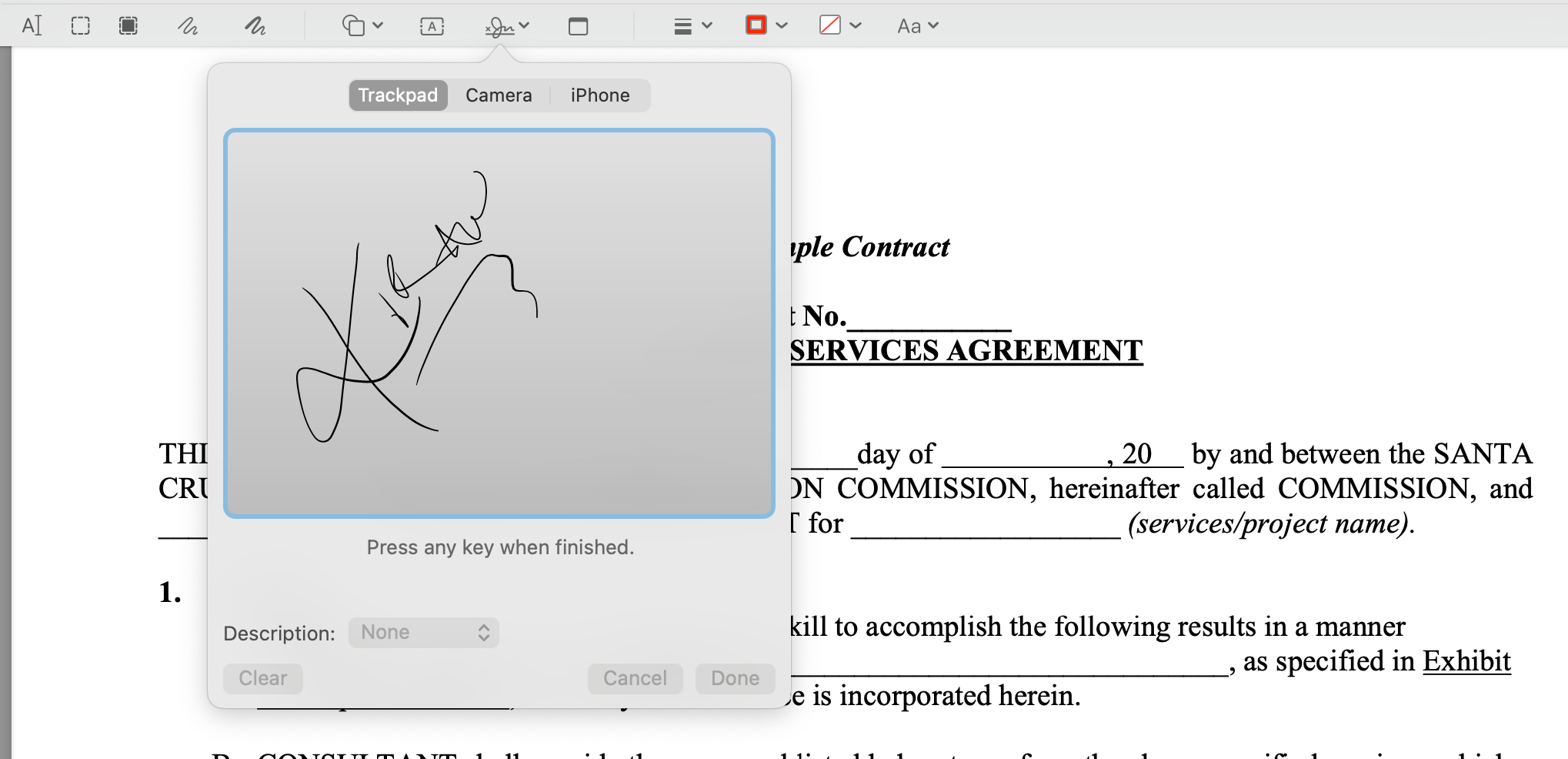
Task: Click inside the signature drawing area
Action: [x=499, y=323]
